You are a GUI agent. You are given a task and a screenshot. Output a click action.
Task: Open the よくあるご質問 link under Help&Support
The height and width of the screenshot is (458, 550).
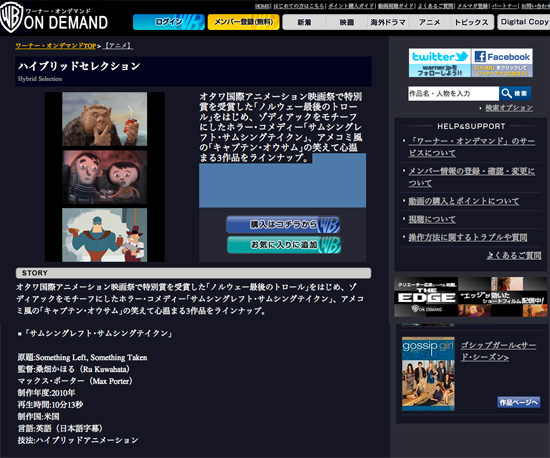click(514, 256)
